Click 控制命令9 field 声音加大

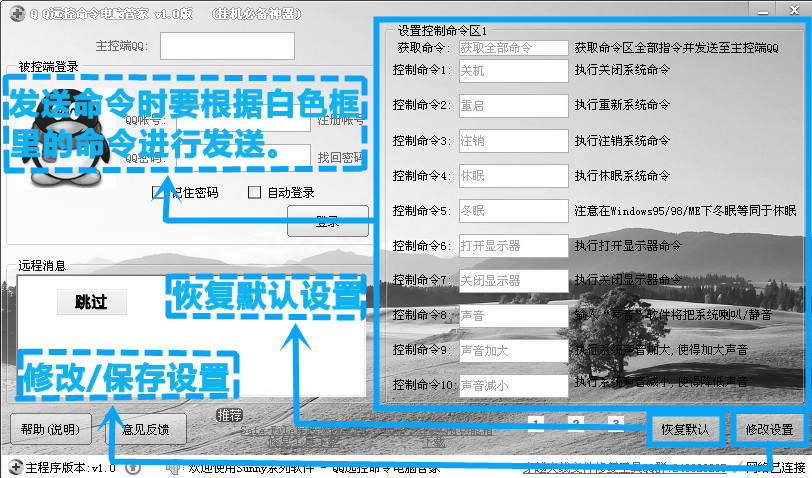click(512, 351)
